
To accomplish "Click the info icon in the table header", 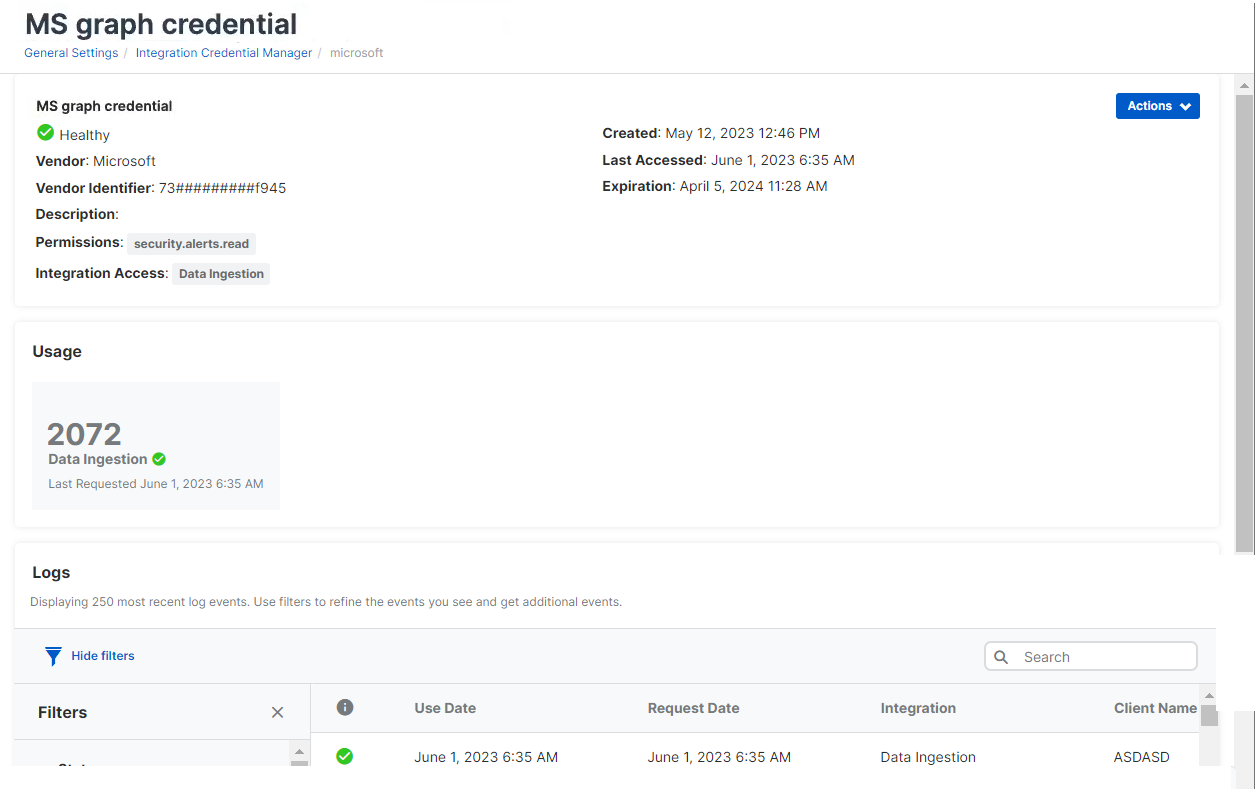I will 345,708.
